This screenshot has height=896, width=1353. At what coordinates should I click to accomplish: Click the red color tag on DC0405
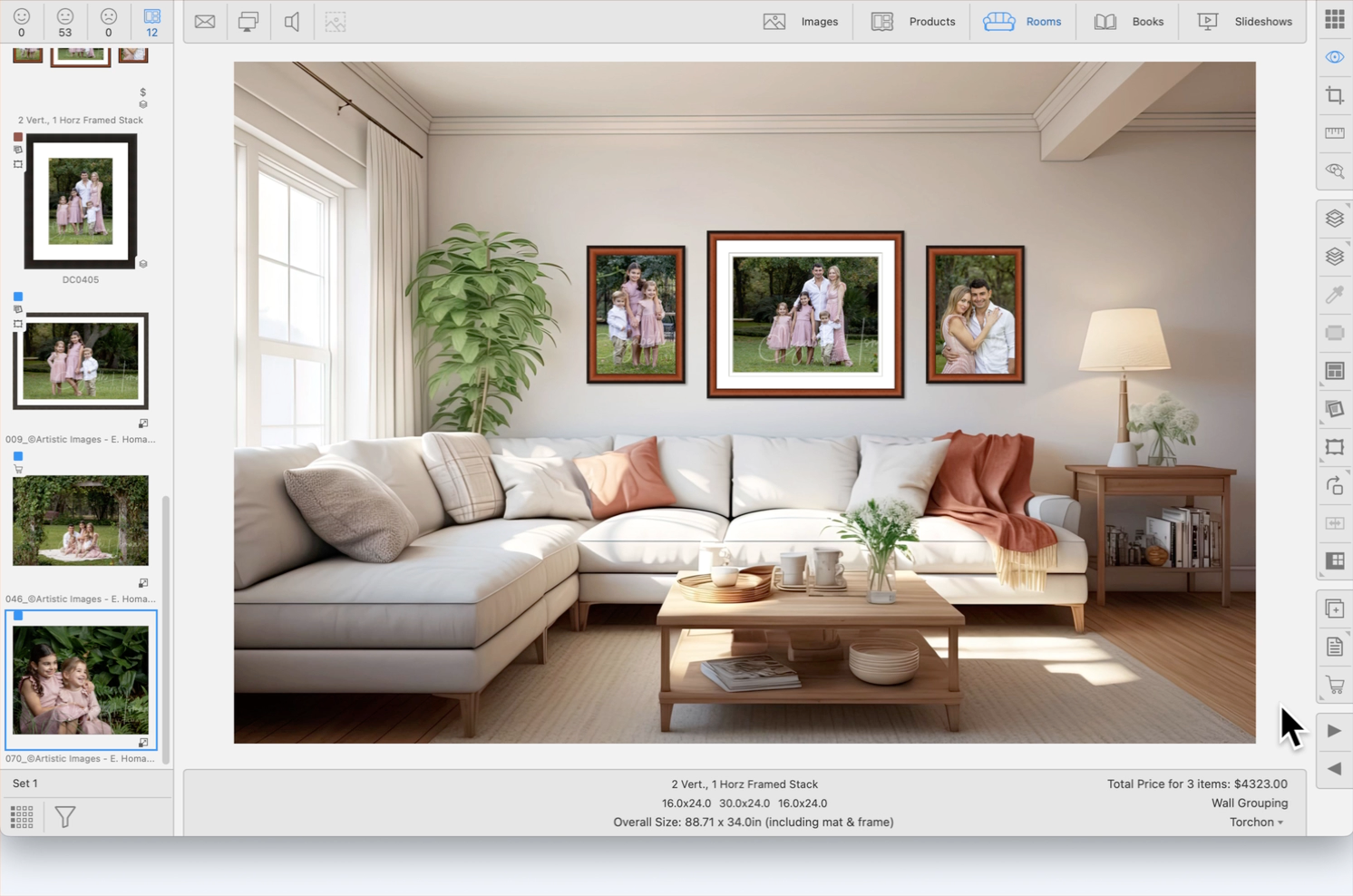18,137
